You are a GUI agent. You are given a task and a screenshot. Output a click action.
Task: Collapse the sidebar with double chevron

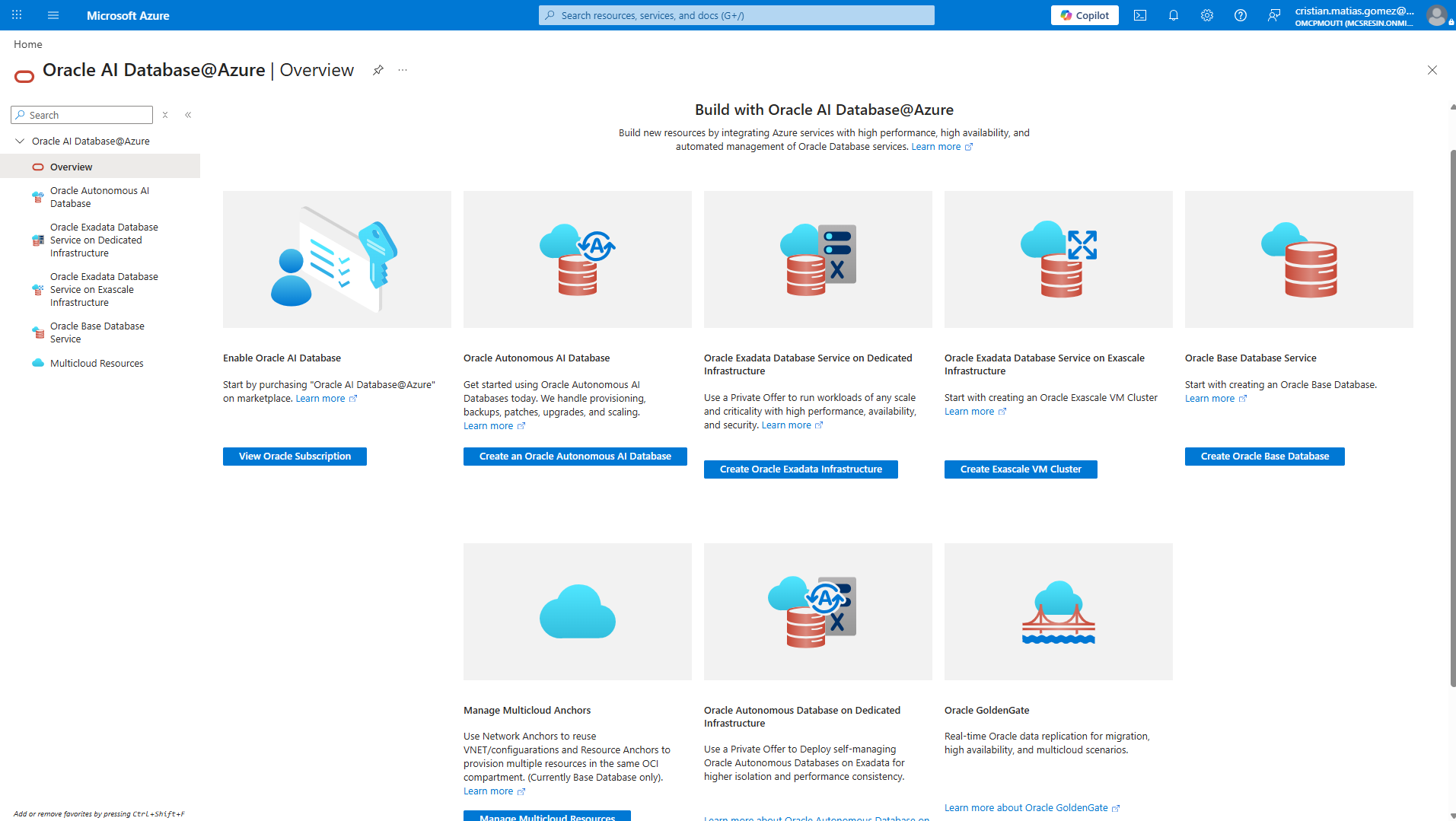click(x=188, y=115)
